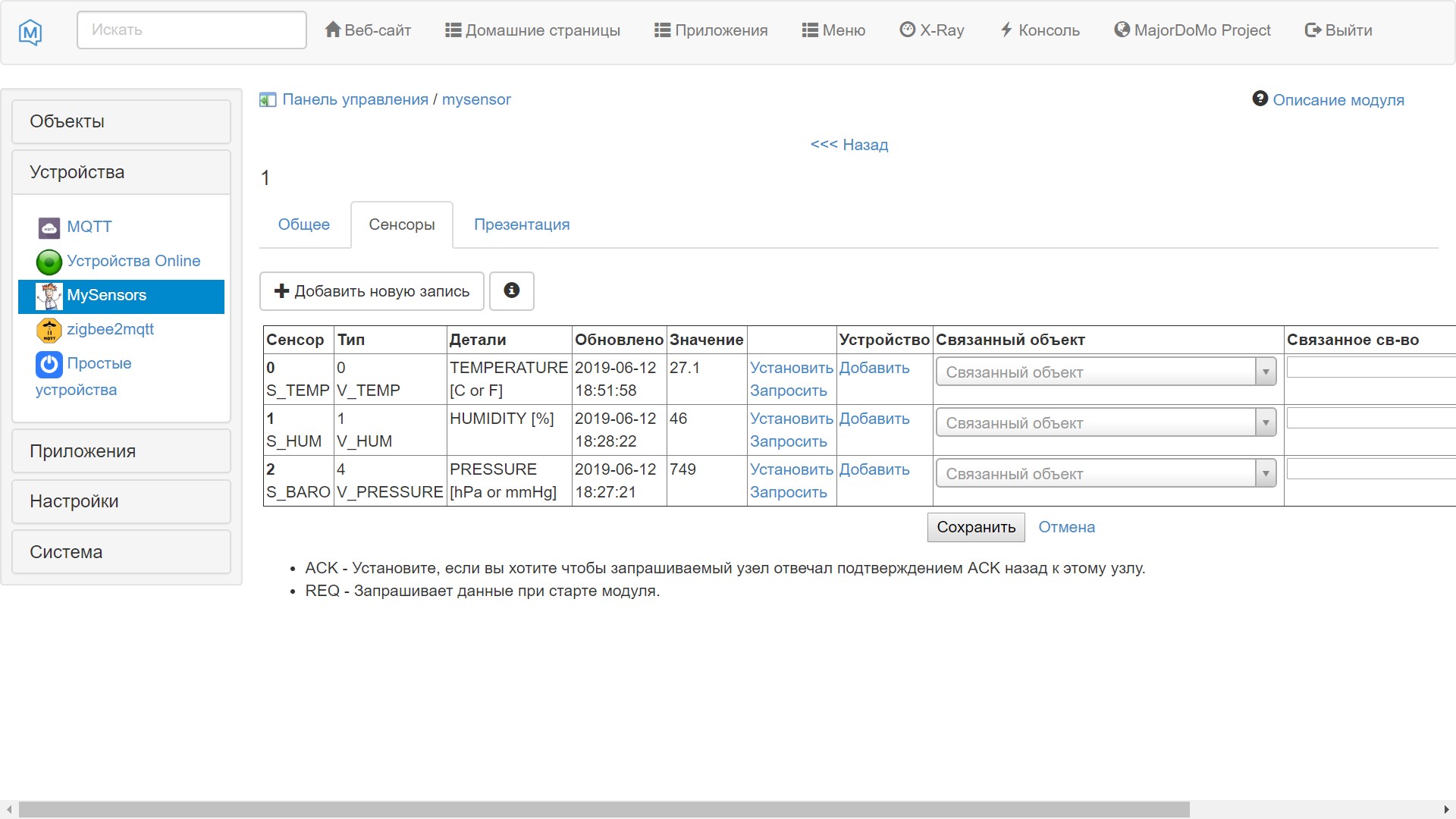Click the Искать search field
This screenshot has width=1456, height=819.
tap(192, 30)
